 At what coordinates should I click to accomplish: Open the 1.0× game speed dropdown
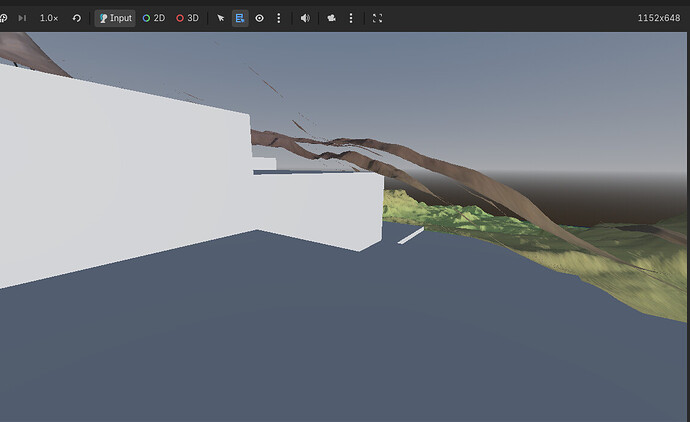point(49,18)
